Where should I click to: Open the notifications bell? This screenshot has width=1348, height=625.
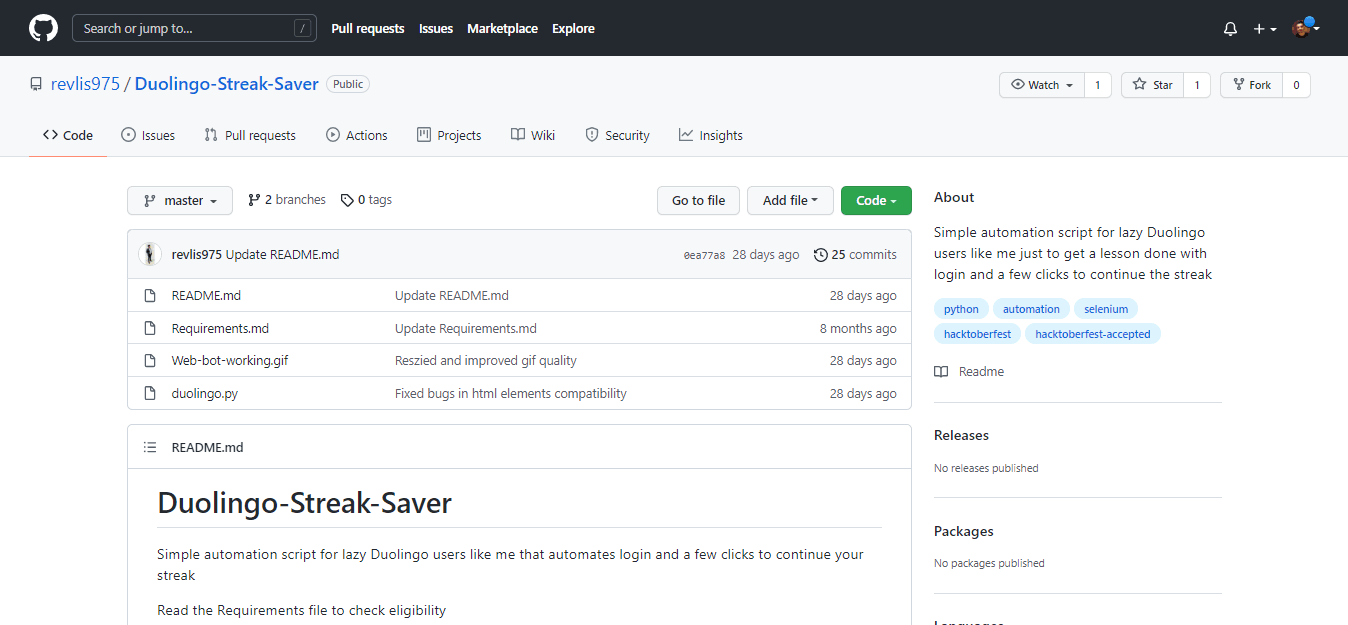point(1230,29)
